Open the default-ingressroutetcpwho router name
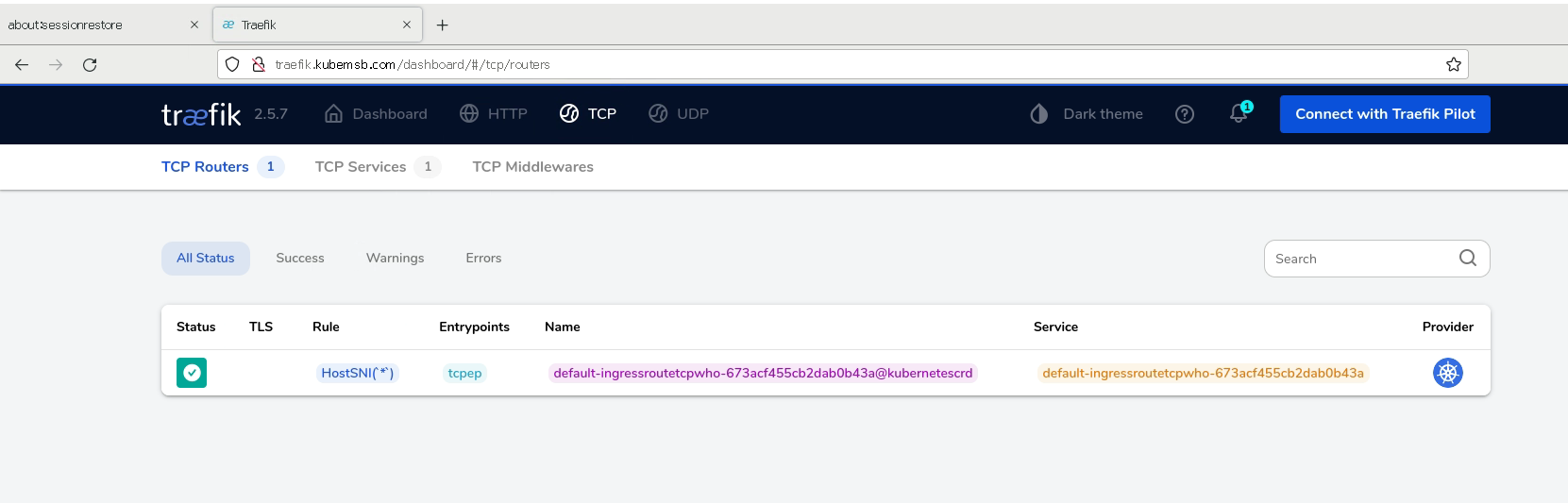1568x503 pixels. pyautogui.click(x=762, y=373)
